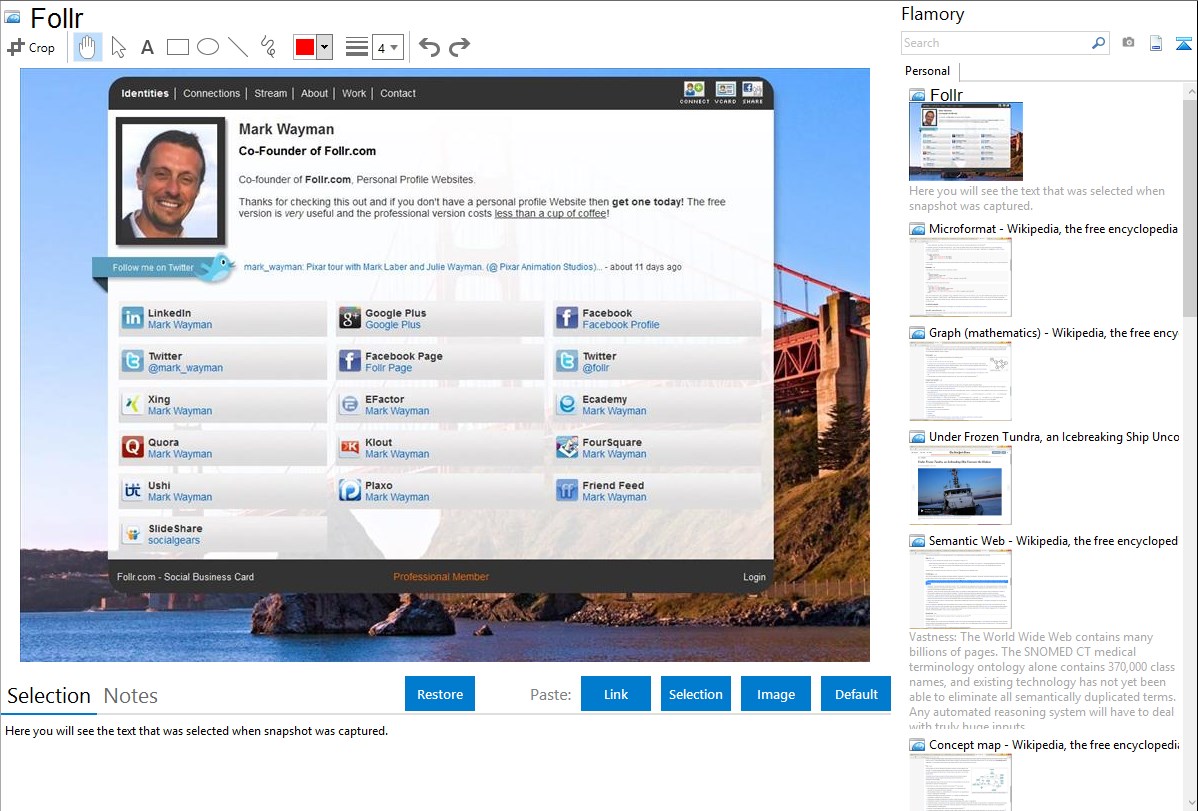Click the document page icon in Flamory header

(x=1156, y=43)
